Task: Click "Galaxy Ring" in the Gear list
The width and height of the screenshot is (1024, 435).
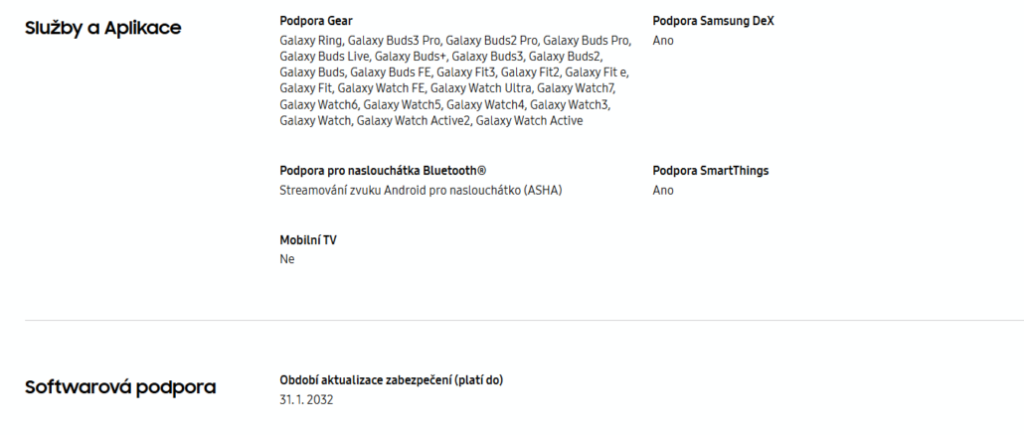Action: (309, 41)
